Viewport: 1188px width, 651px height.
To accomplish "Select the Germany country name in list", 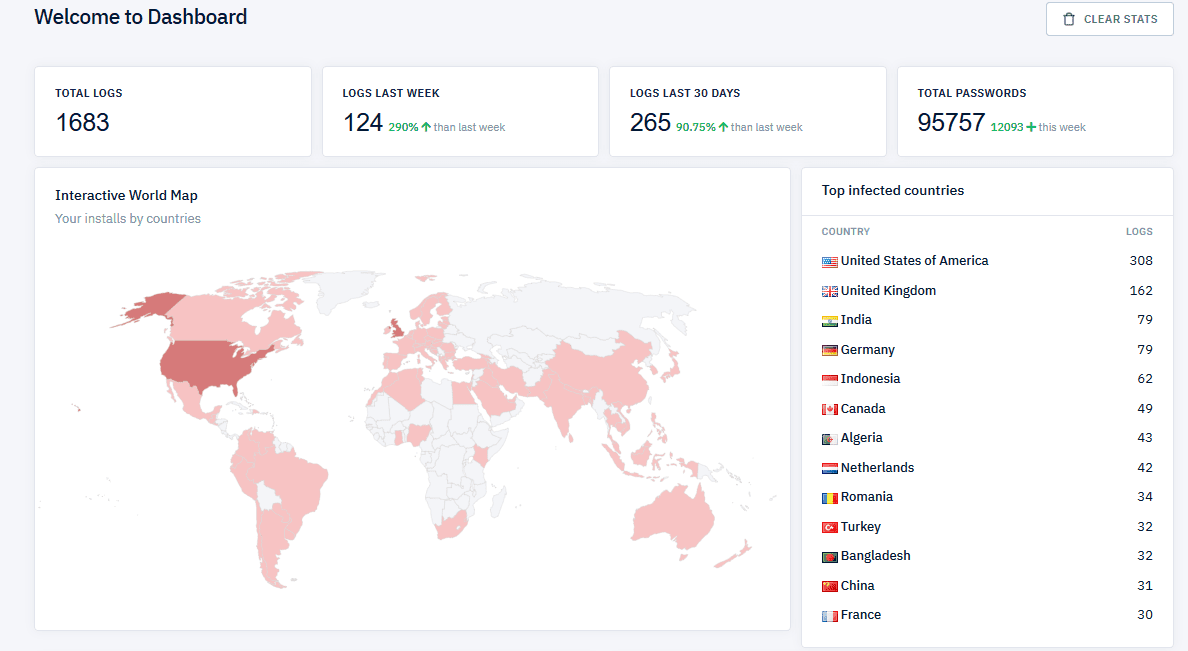I will (x=867, y=350).
